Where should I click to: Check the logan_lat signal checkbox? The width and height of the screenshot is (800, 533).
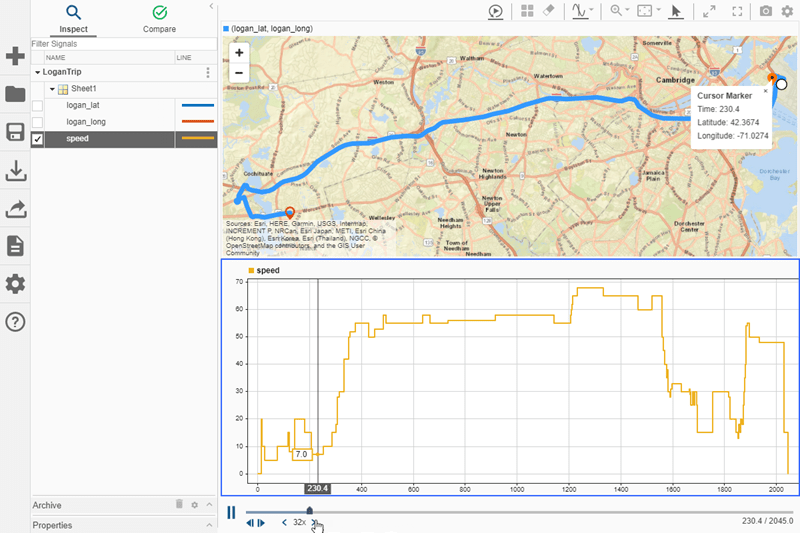click(37, 106)
